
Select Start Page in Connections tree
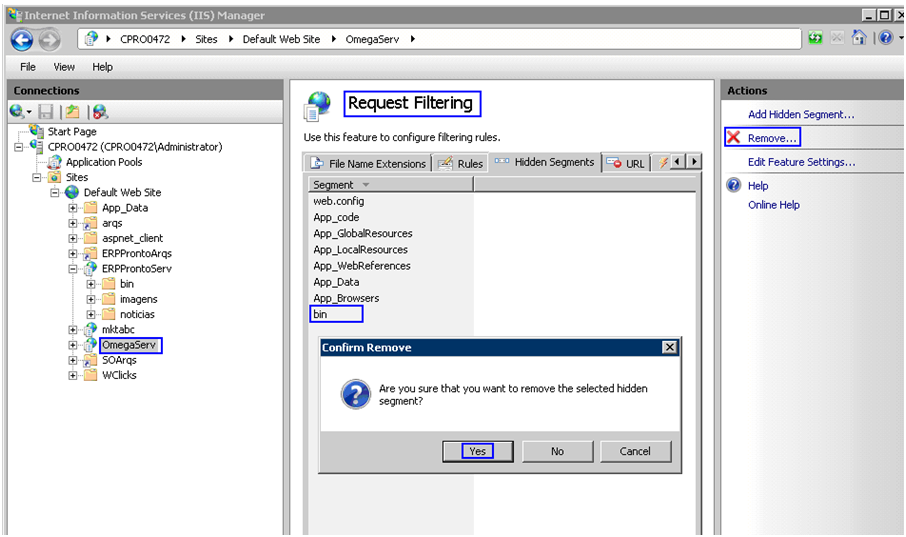(x=72, y=132)
